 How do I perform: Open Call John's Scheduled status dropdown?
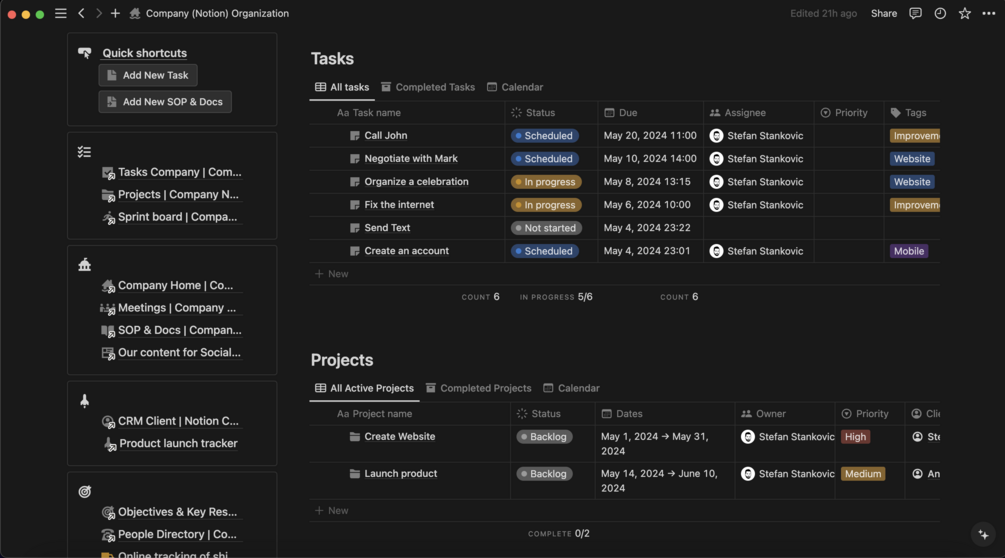click(545, 136)
